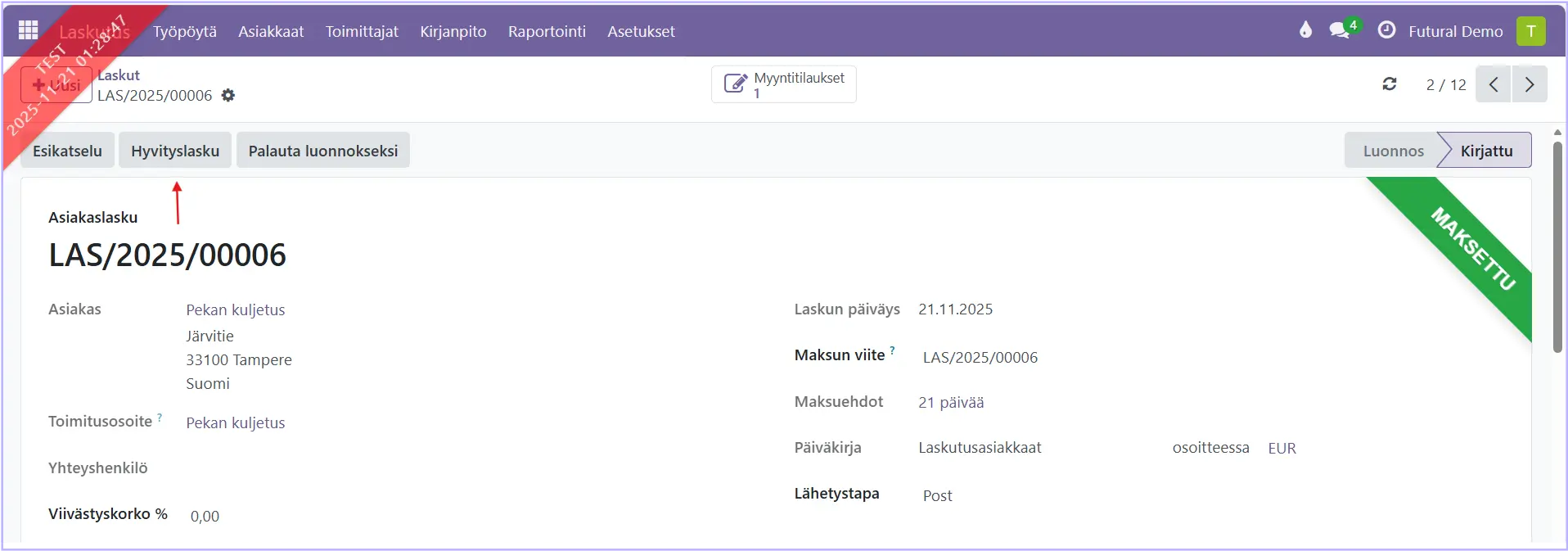
Task: Click the Hyvityslasku button
Action: click(x=175, y=151)
